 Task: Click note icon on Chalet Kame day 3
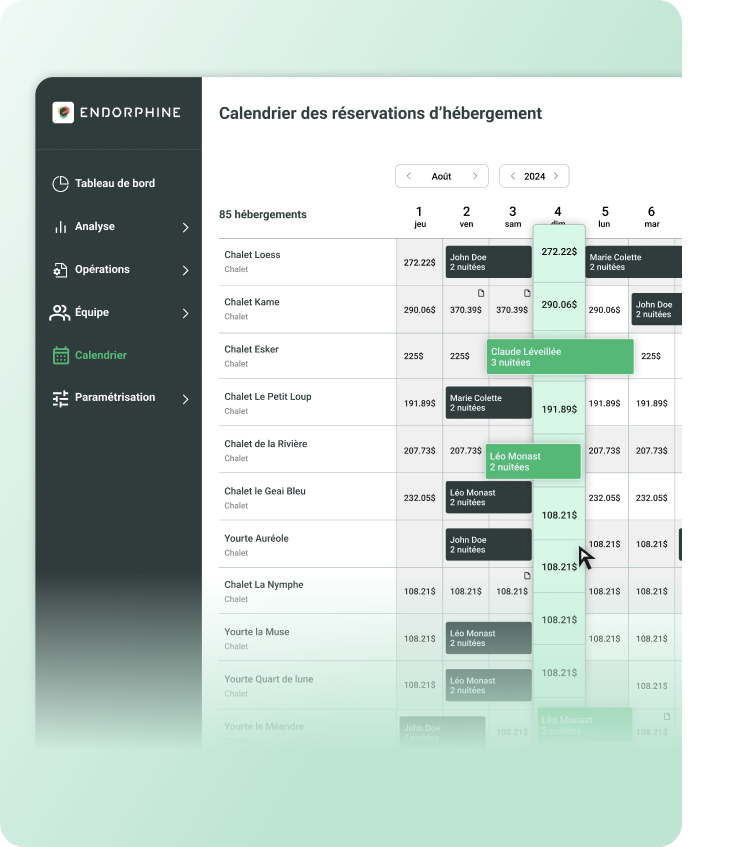point(527,293)
